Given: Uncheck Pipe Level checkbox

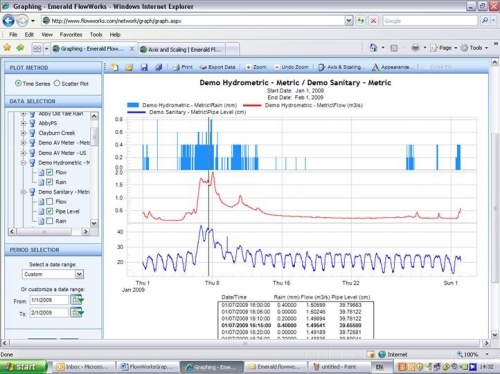Looking at the screenshot, I should (50, 211).
